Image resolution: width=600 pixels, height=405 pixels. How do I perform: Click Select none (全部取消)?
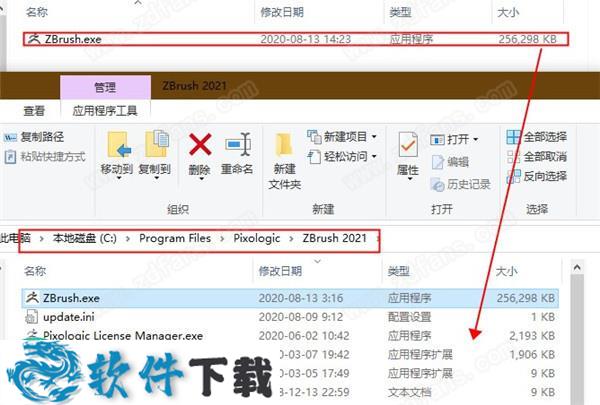click(514, 156)
